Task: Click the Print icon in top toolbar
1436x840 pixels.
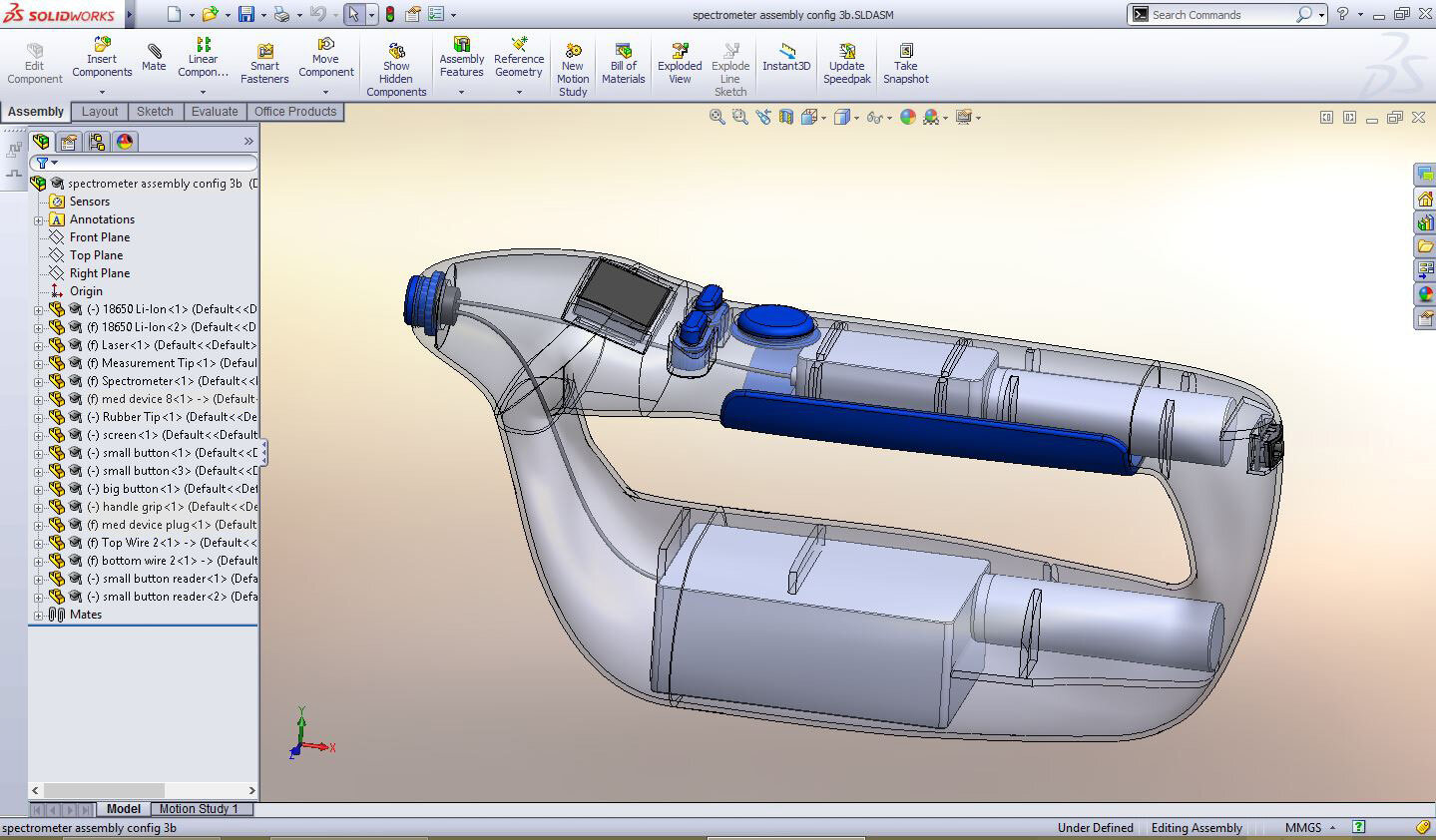Action: pos(281,14)
